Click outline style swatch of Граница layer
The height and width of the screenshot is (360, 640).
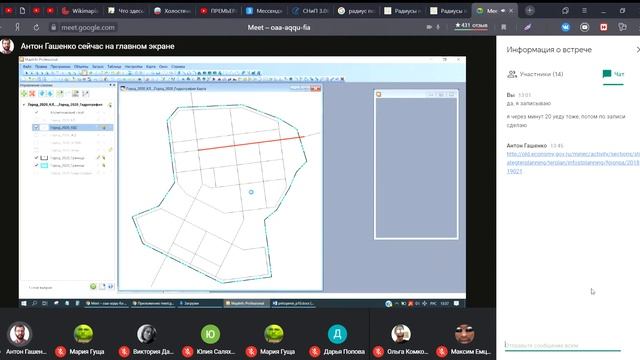(x=44, y=158)
